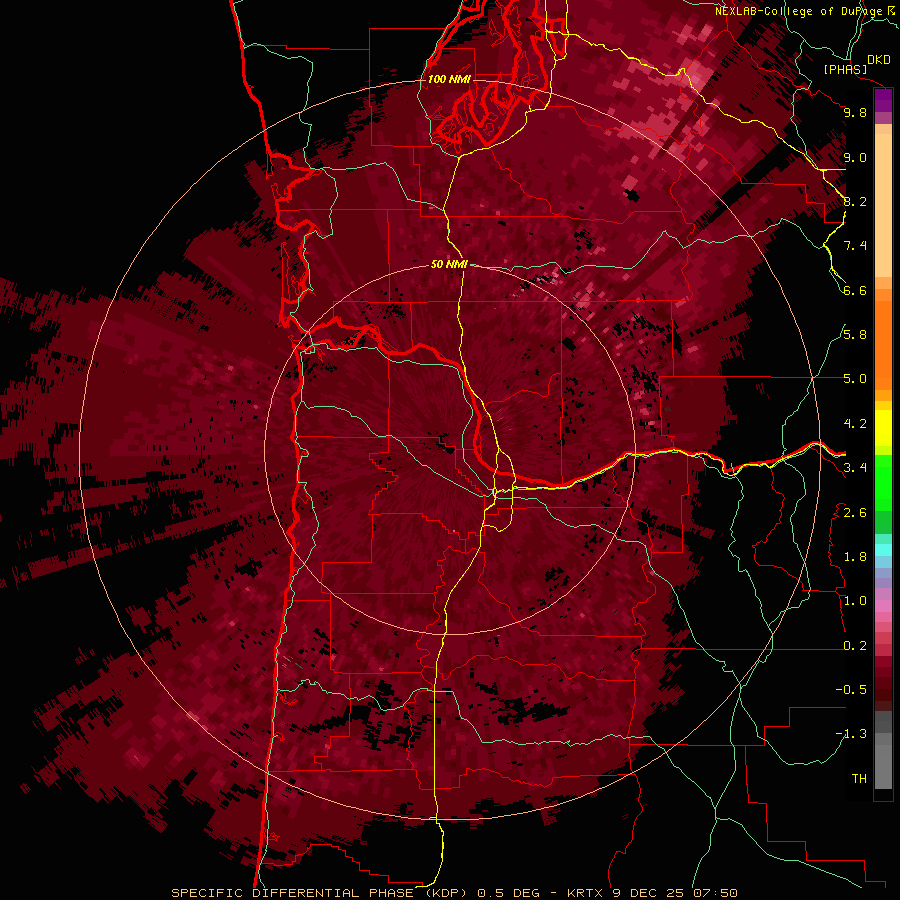The height and width of the screenshot is (900, 900).
Task: Pick the cyan segment of the color bar
Action: click(x=883, y=550)
